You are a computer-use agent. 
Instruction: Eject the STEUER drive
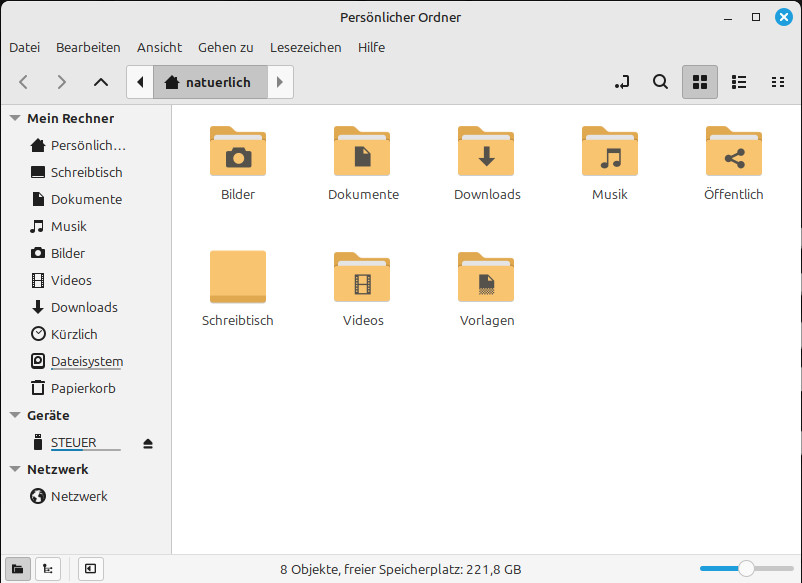148,443
